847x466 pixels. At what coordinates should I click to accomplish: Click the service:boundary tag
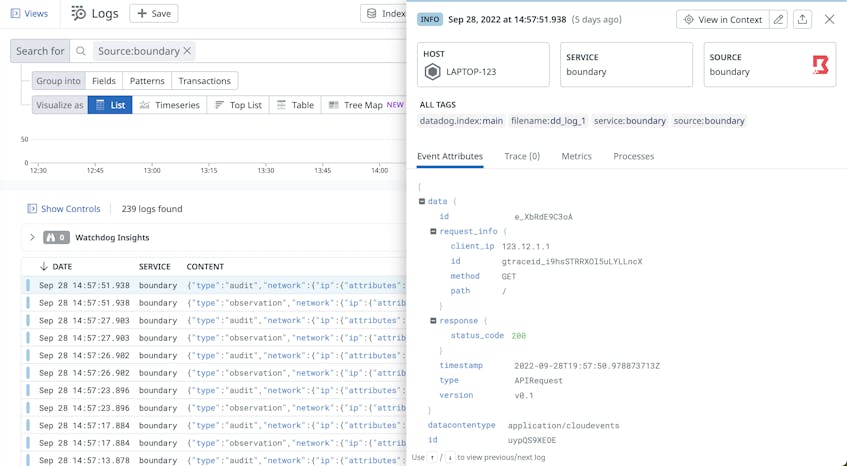630,121
